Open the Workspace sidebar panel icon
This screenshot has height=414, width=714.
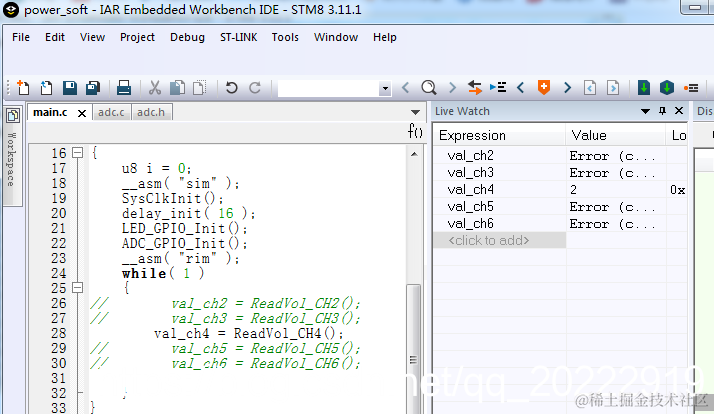click(13, 116)
